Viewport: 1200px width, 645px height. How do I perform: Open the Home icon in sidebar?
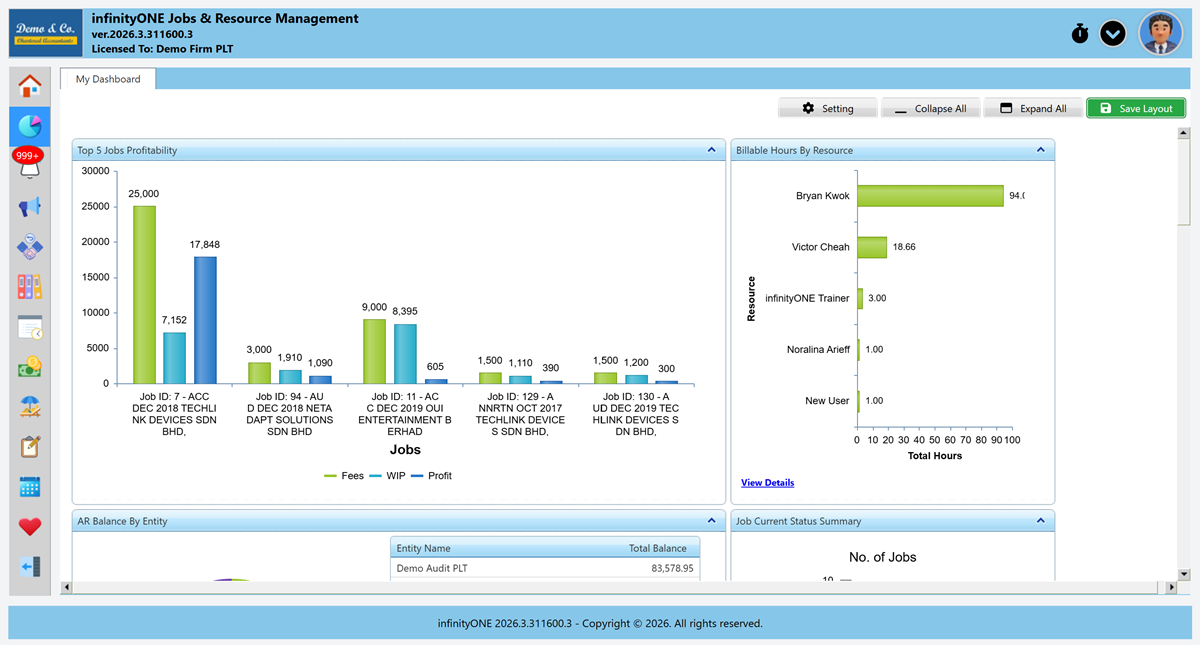30,86
